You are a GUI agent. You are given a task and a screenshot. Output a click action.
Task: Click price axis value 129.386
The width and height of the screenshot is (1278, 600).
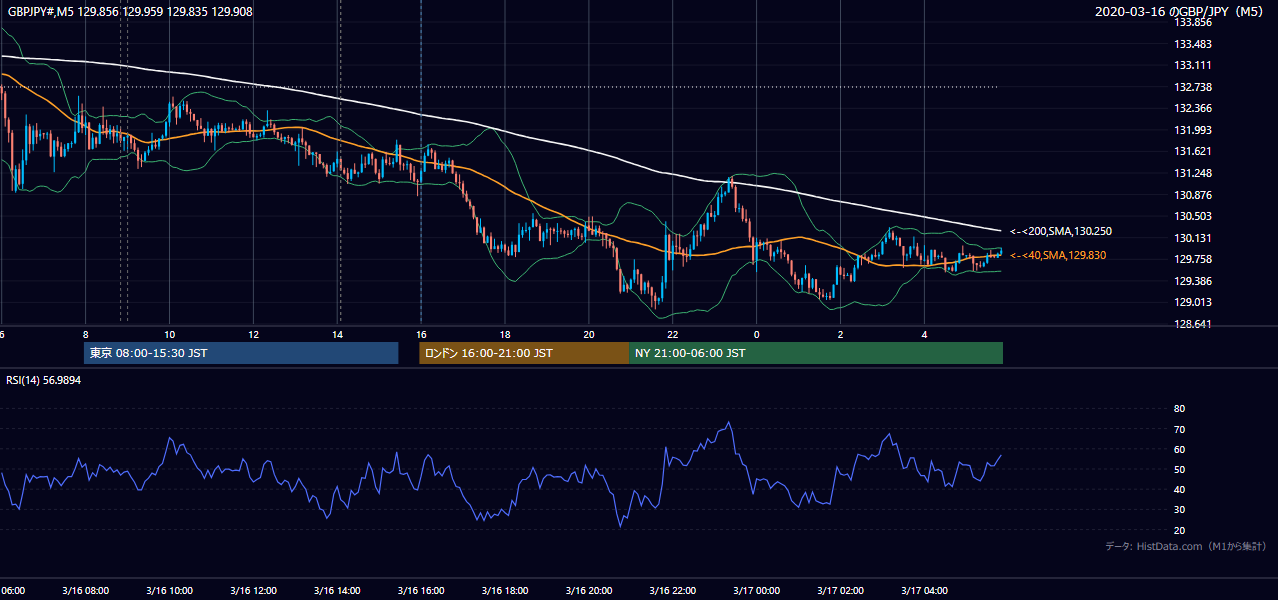point(1192,281)
